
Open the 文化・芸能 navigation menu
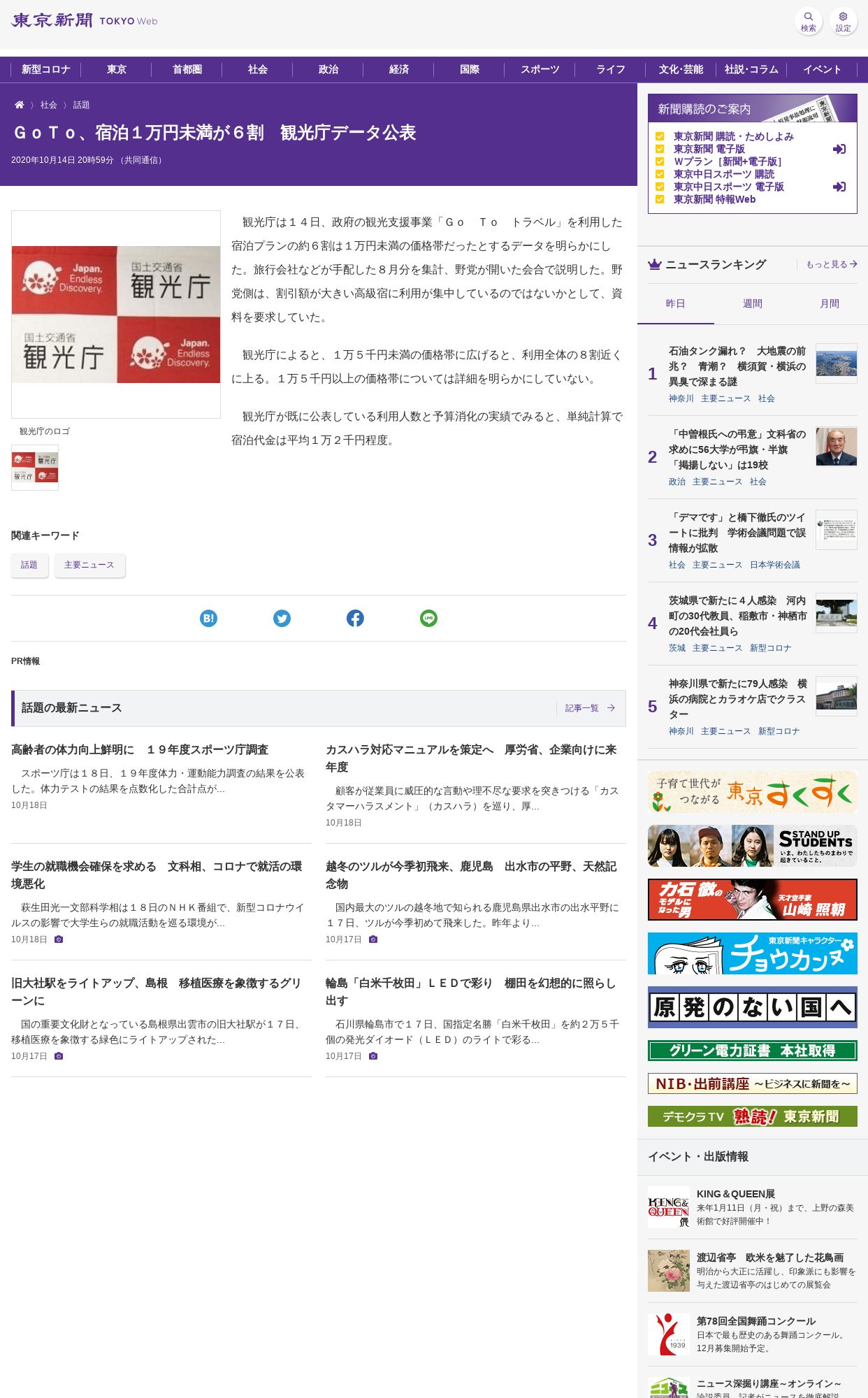681,69
